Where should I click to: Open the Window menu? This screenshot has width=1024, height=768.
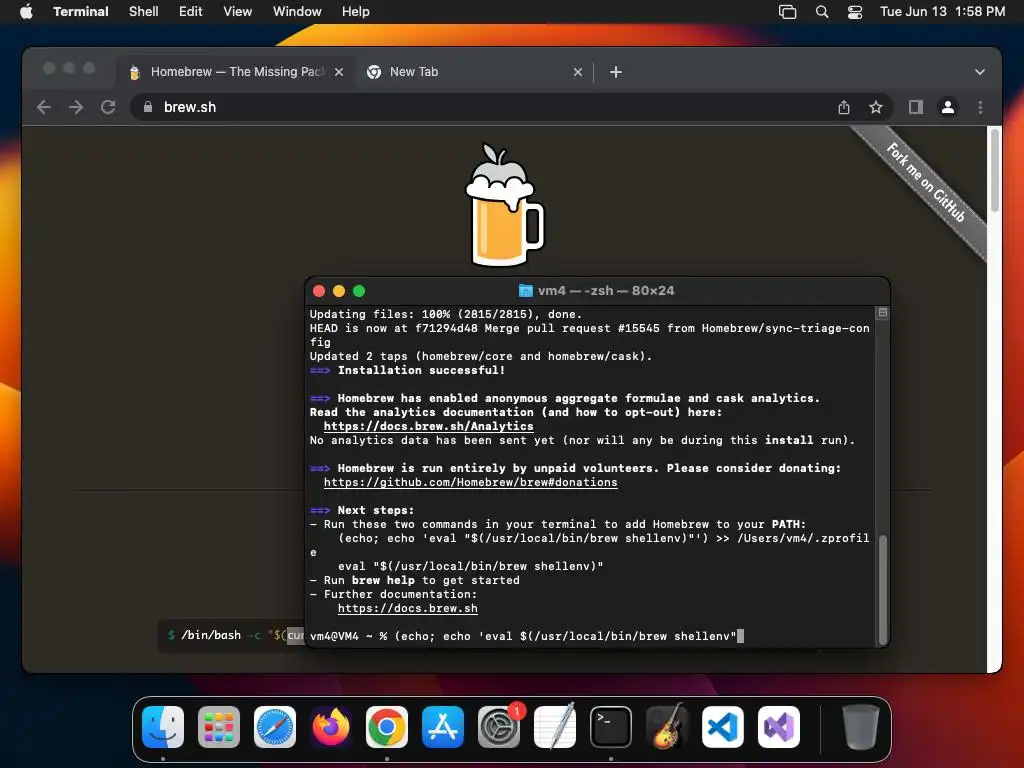296,11
